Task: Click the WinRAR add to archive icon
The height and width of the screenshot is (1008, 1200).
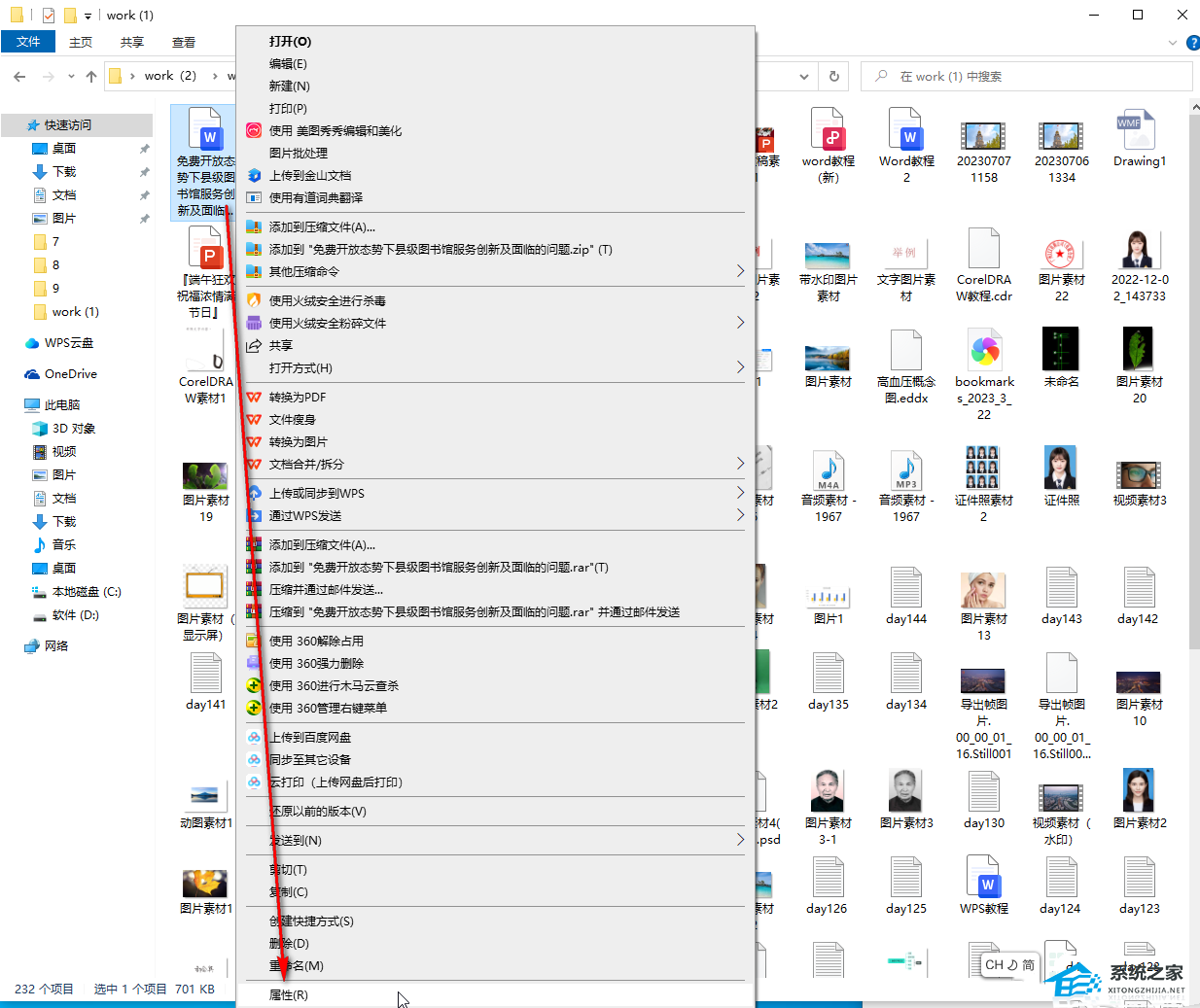Action: [x=254, y=544]
